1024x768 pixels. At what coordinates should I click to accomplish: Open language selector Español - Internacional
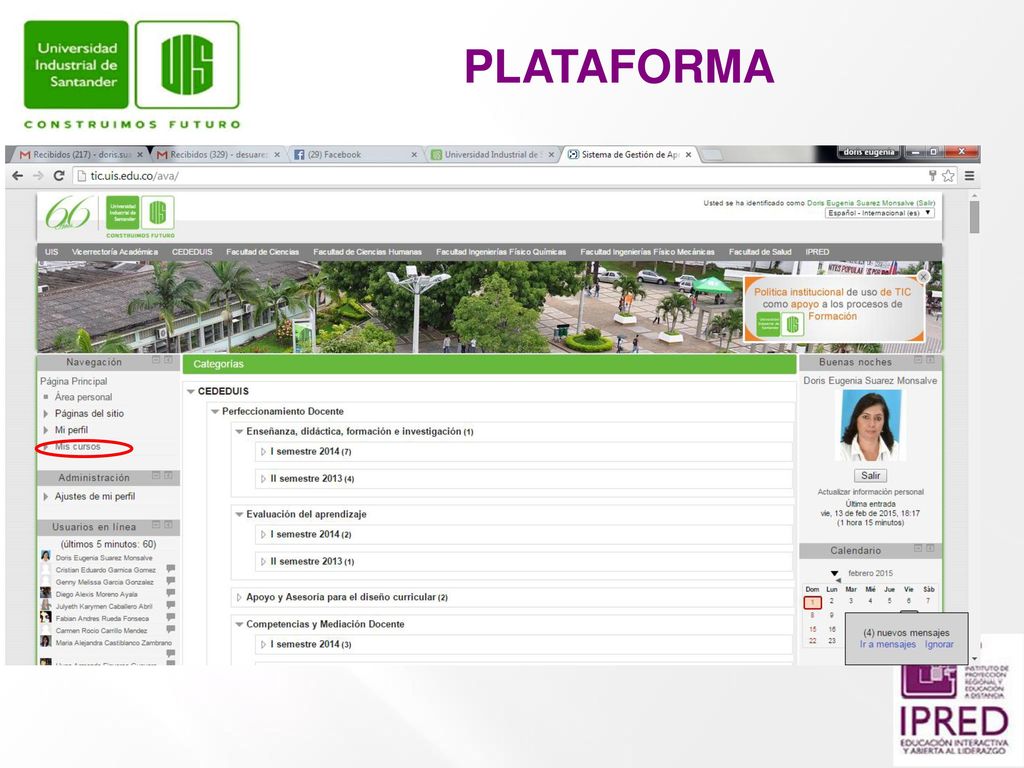tap(880, 213)
